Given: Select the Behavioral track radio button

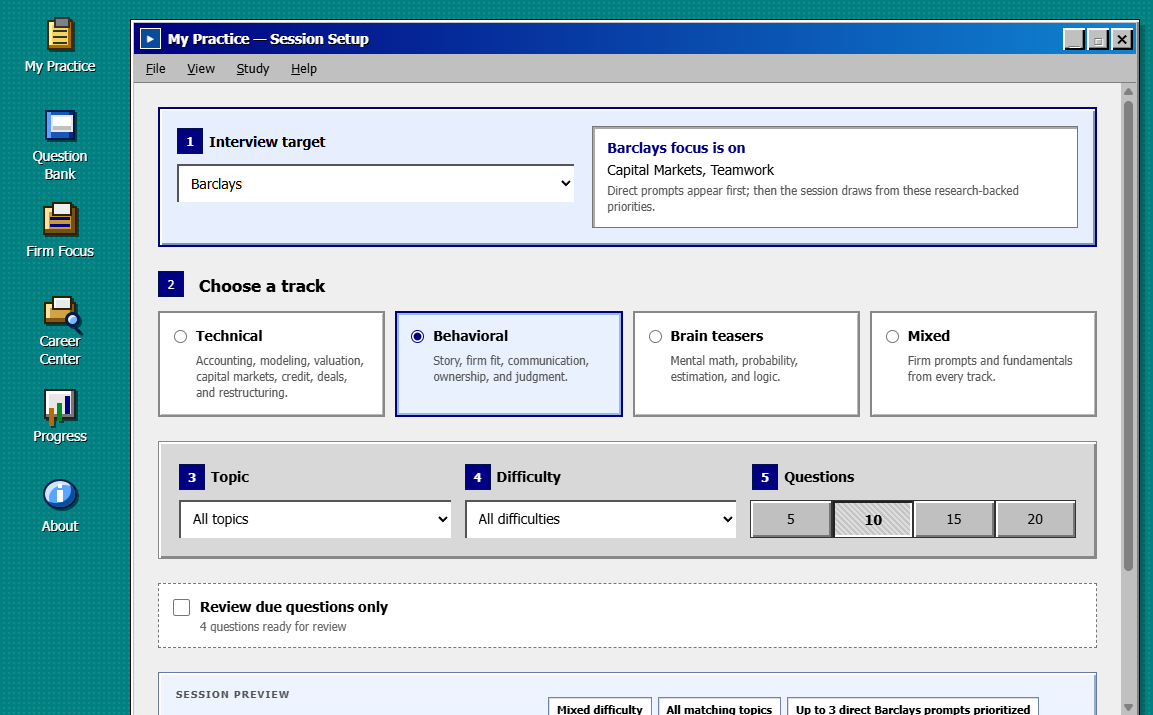Looking at the screenshot, I should [418, 336].
